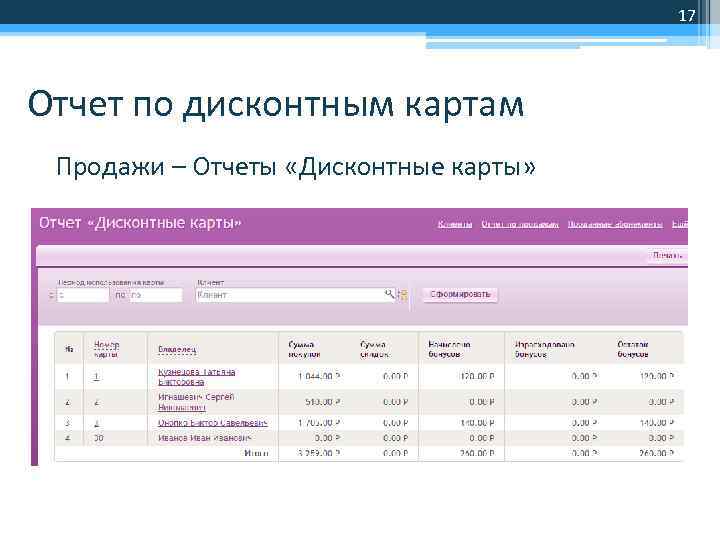Click the Сформировать button
The image size is (720, 540).
[460, 294]
